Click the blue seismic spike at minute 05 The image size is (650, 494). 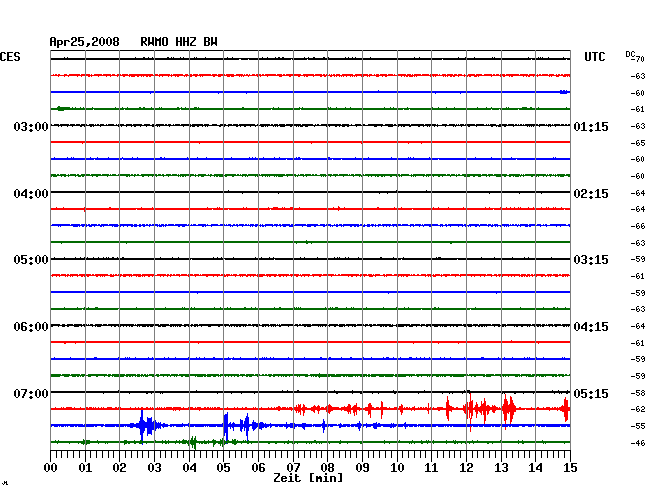(226, 426)
